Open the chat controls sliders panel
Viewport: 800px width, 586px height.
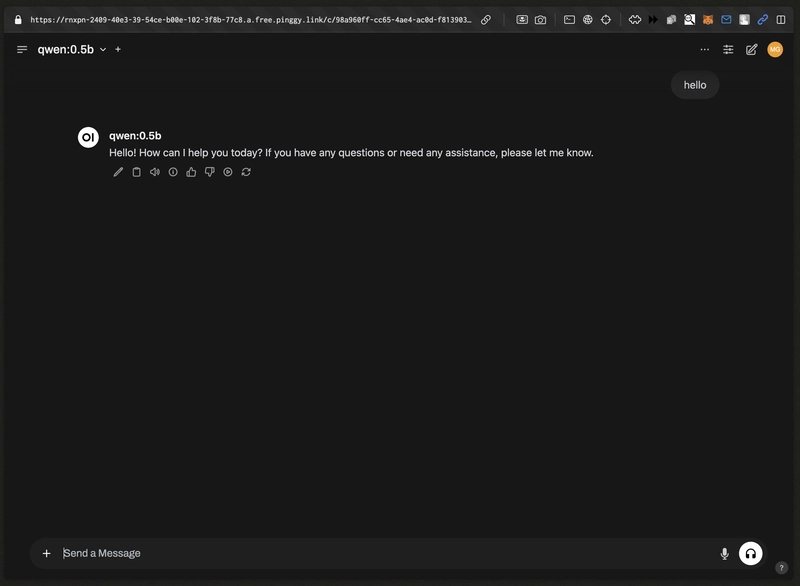pyautogui.click(x=728, y=49)
